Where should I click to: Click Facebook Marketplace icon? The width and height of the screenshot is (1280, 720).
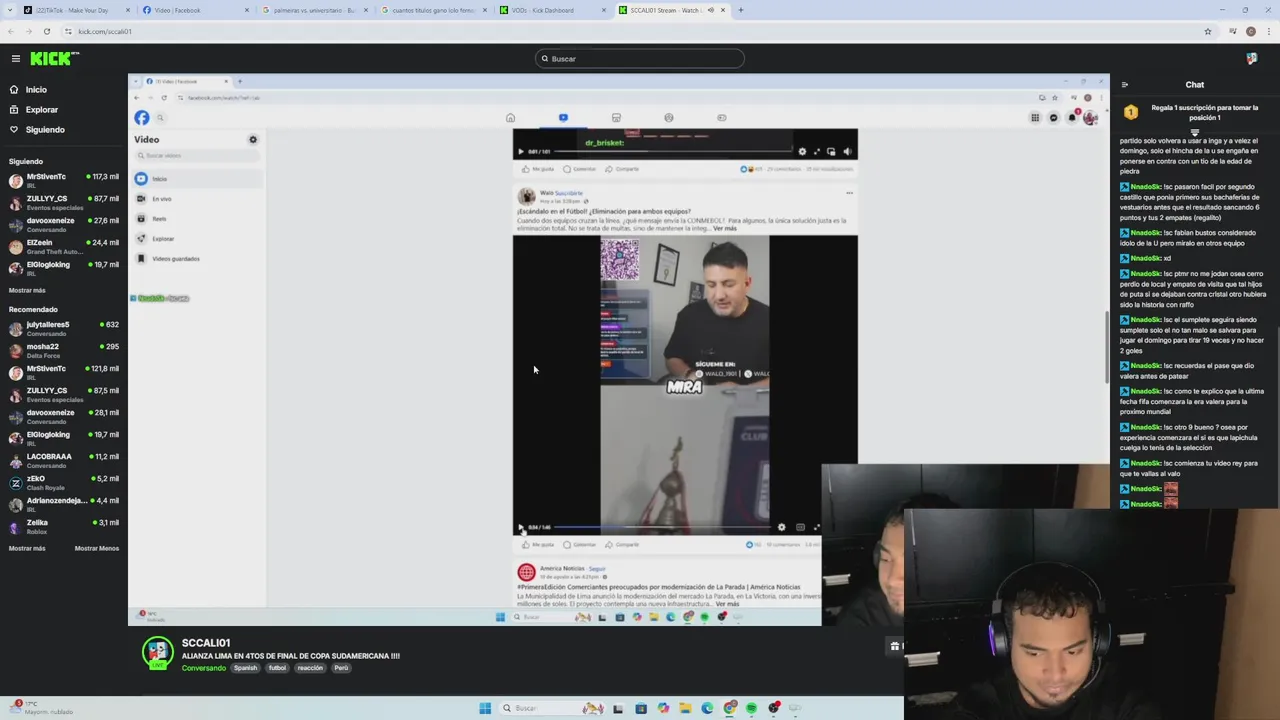616,118
